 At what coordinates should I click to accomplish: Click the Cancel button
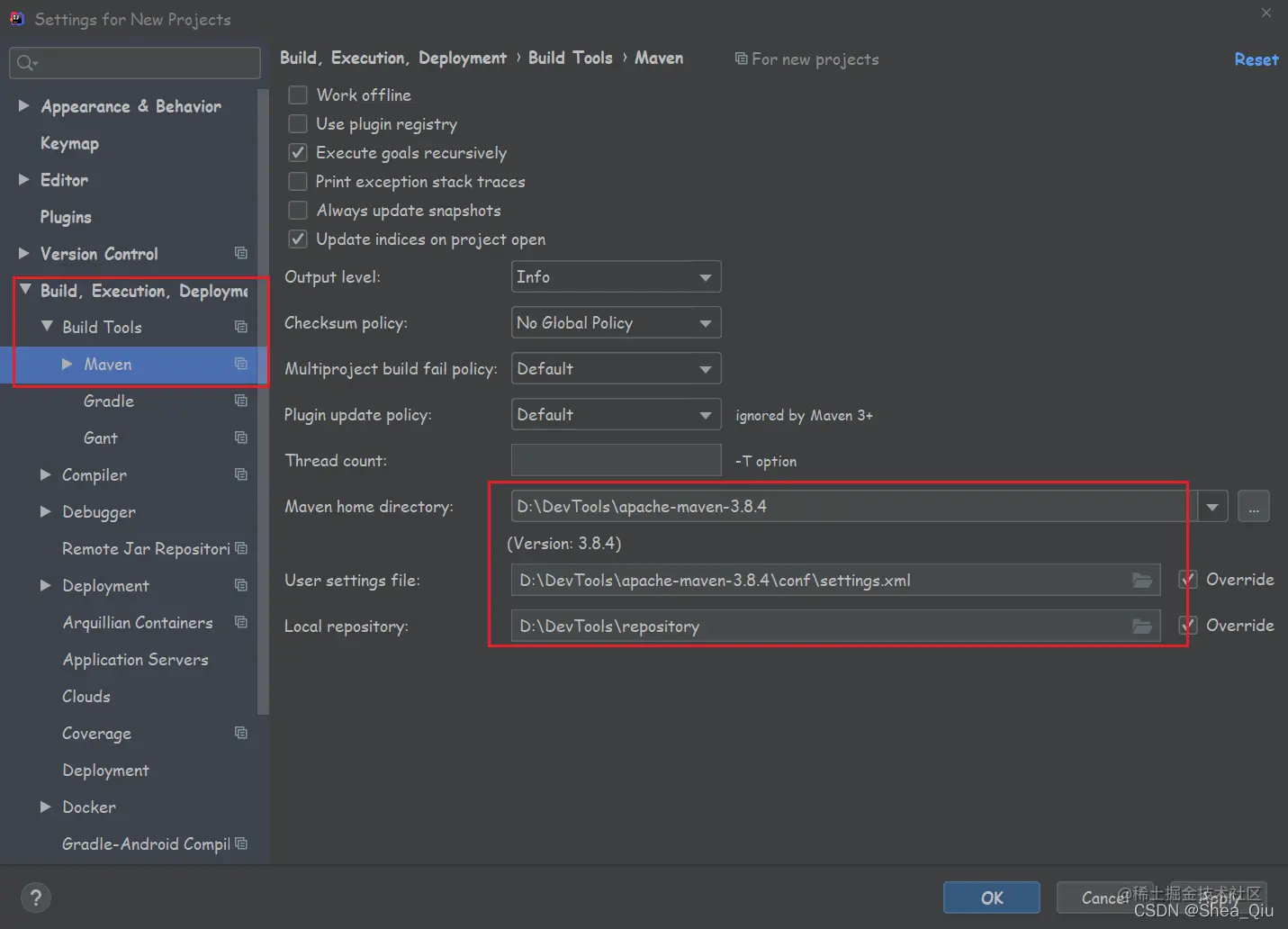pos(1105,897)
